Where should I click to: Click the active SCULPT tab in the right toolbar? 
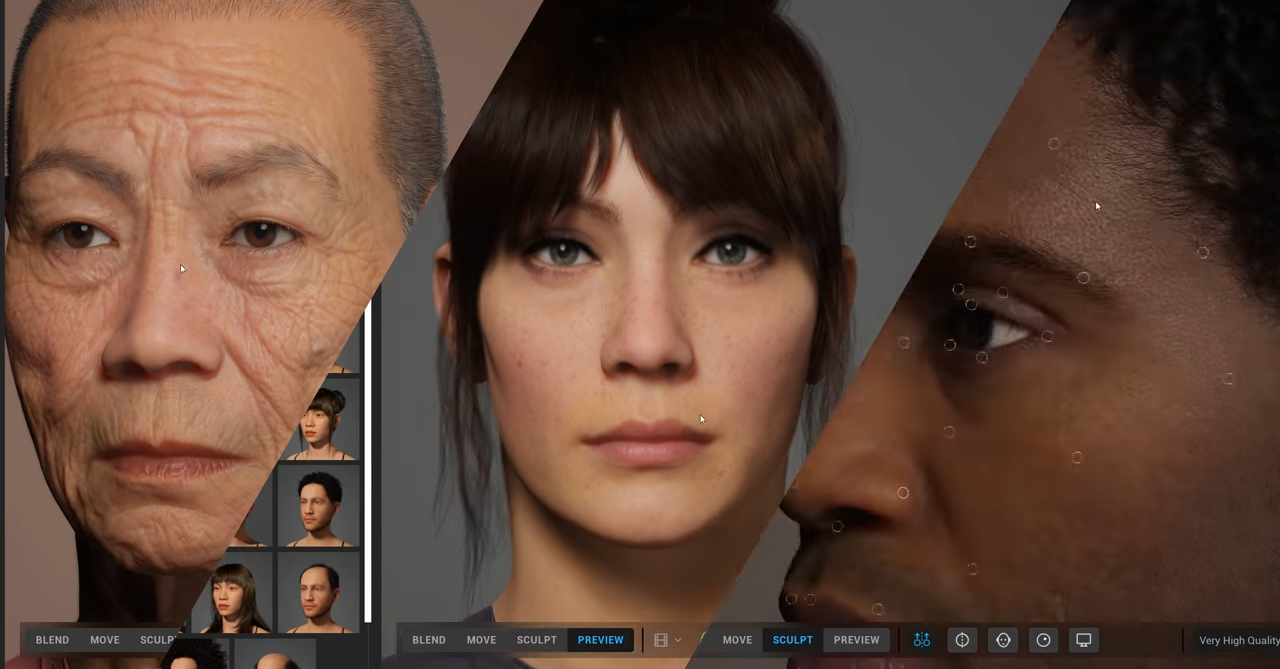[x=793, y=640]
